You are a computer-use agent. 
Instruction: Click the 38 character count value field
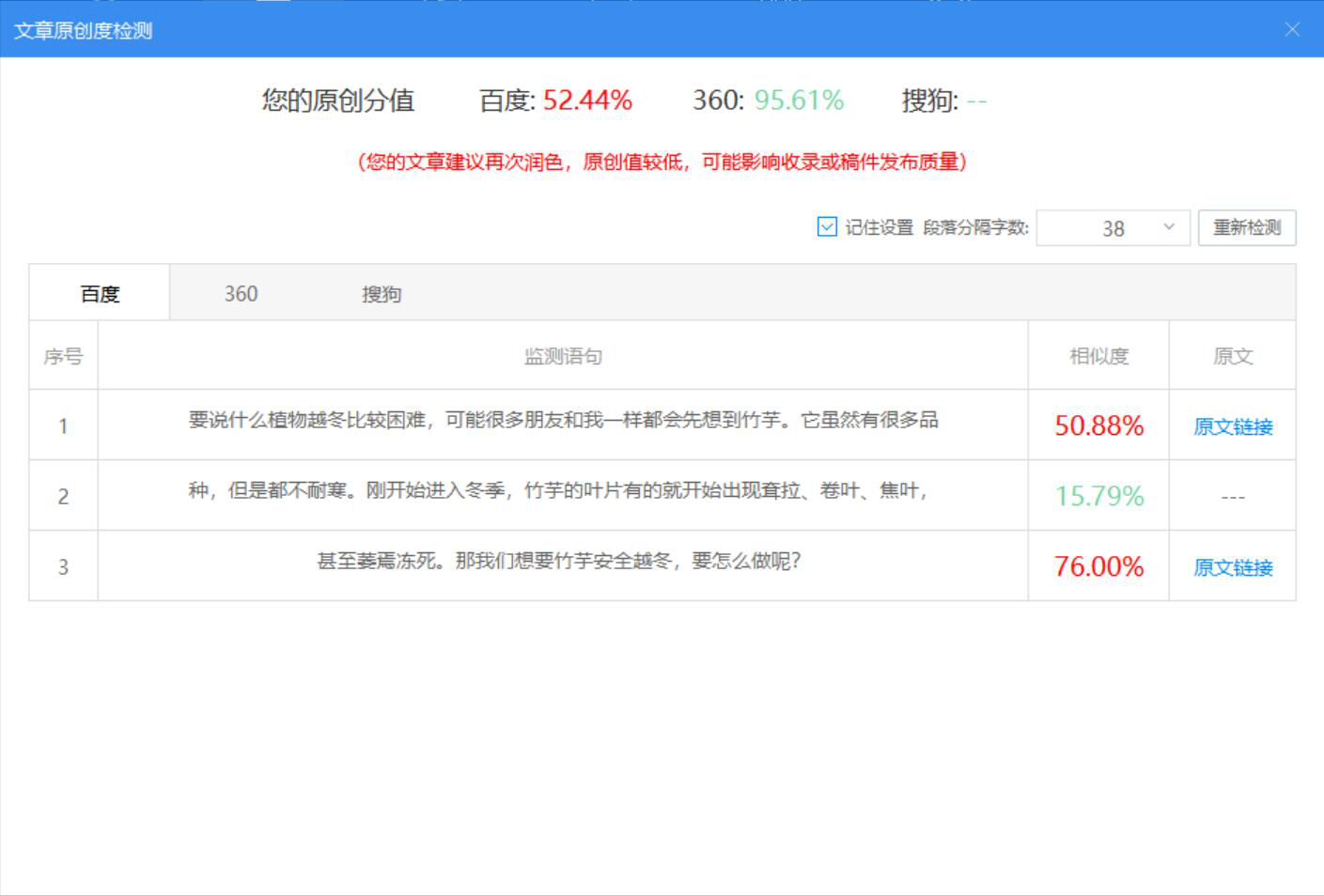(x=1112, y=227)
